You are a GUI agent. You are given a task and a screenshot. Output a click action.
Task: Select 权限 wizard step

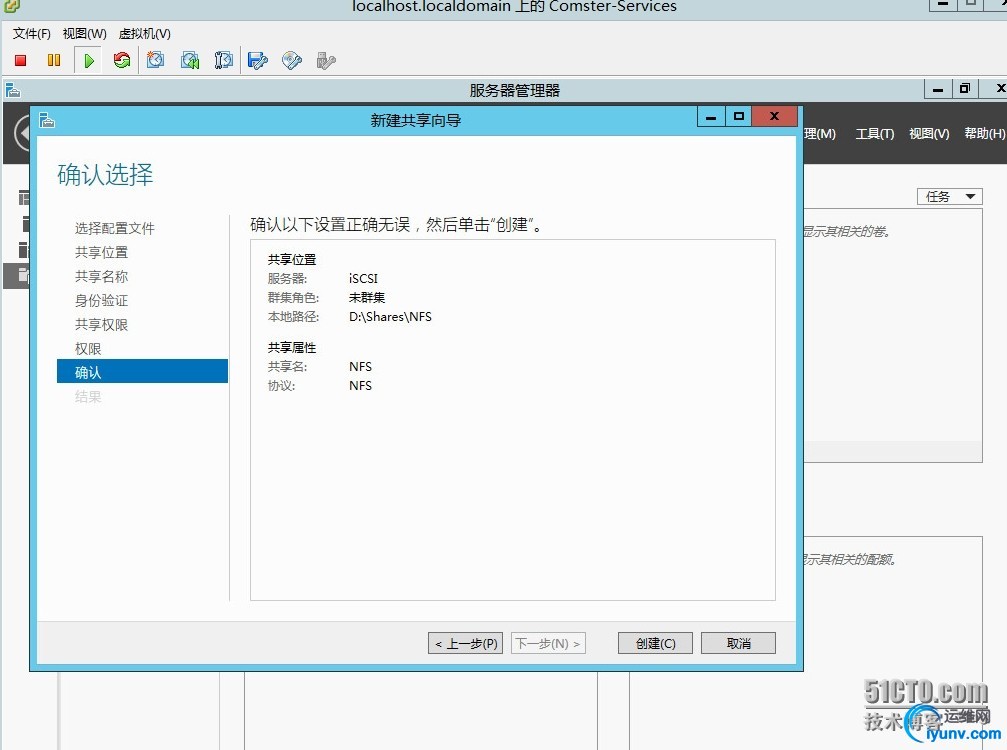[88, 349]
